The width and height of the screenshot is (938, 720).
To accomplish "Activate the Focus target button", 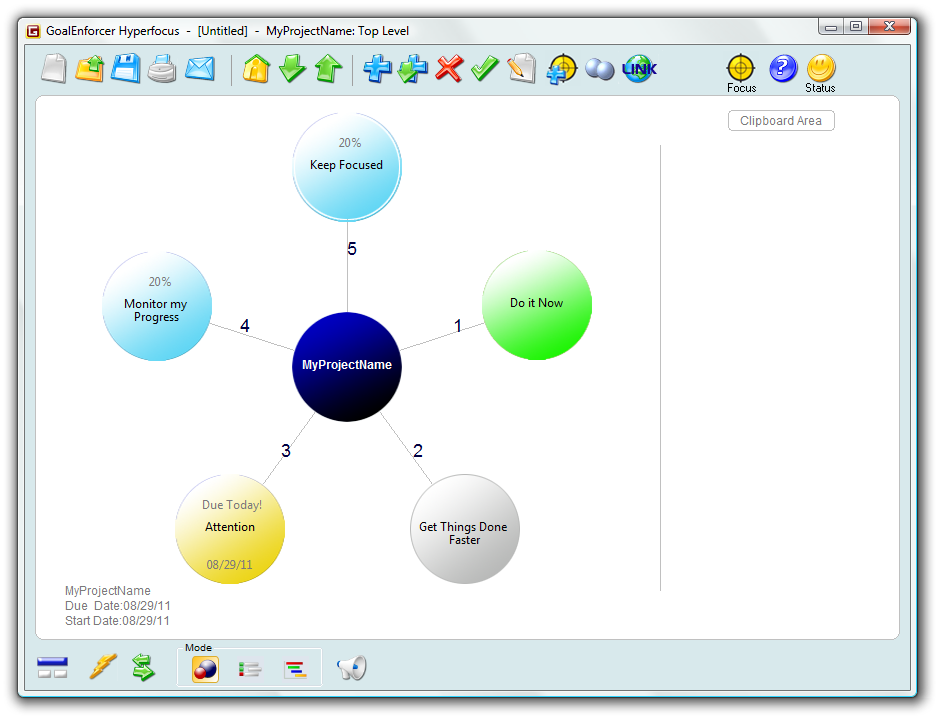I will (741, 74).
